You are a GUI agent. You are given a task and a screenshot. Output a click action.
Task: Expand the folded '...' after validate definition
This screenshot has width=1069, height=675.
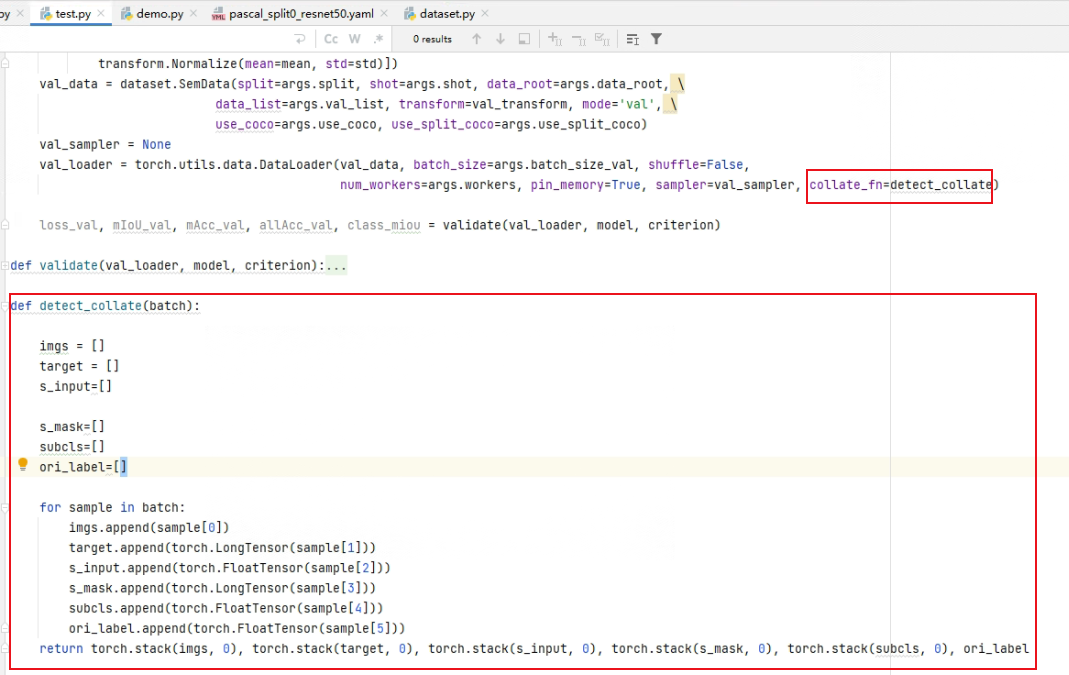point(336,265)
